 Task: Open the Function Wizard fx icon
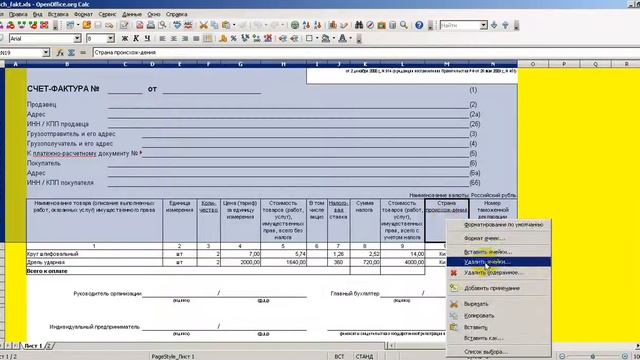(x=60, y=53)
